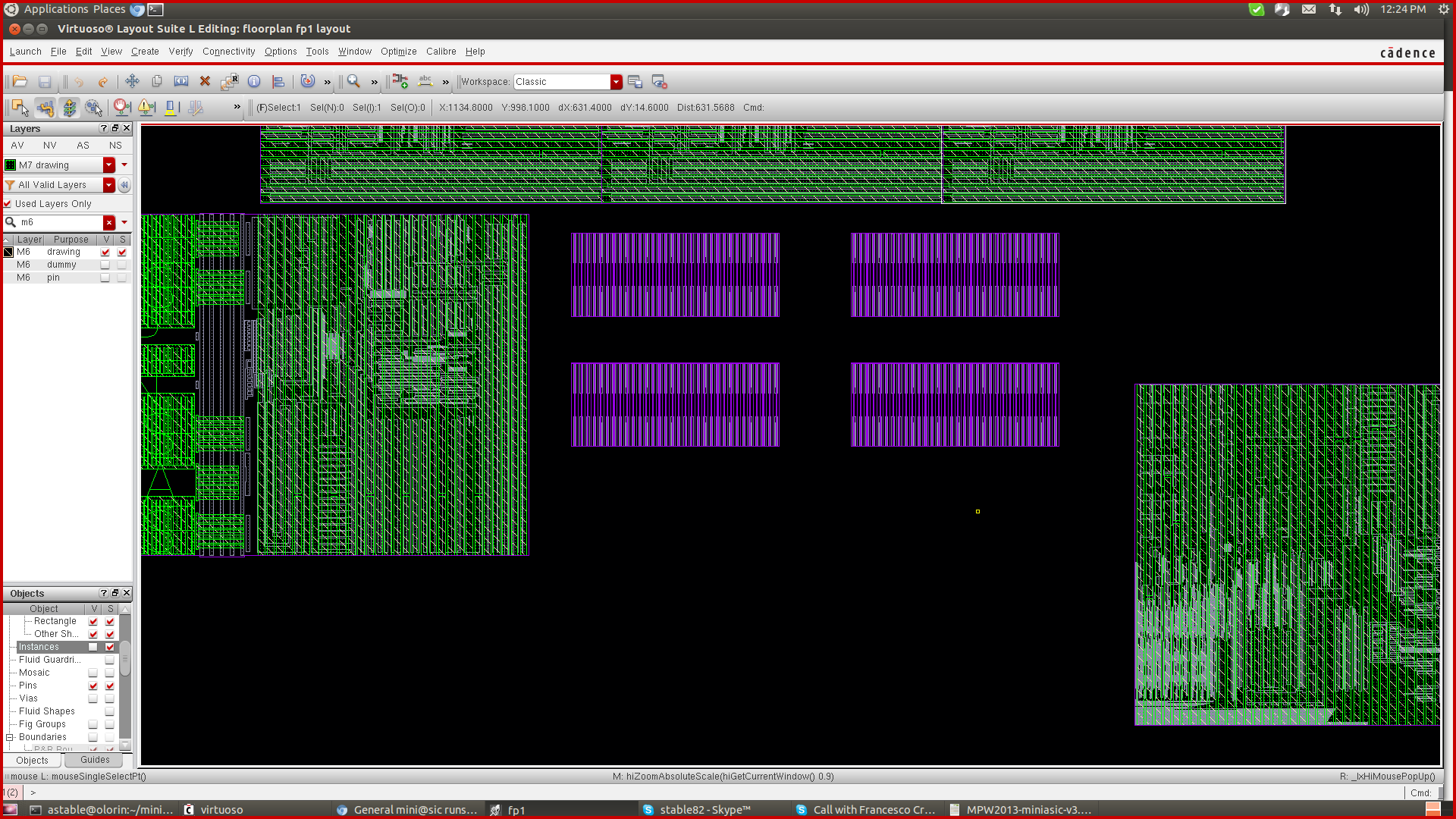Click the Save floppy disk icon
Image resolution: width=1456 pixels, height=819 pixels.
[45, 81]
